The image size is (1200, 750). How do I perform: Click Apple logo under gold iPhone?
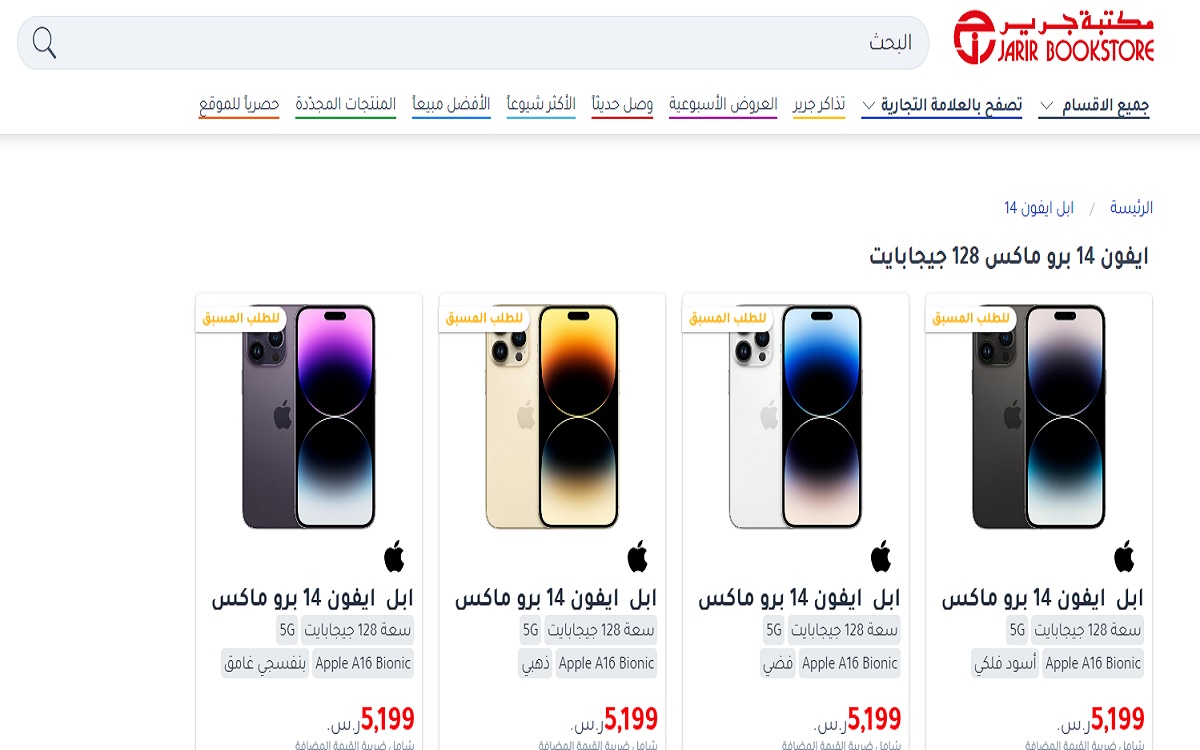638,557
